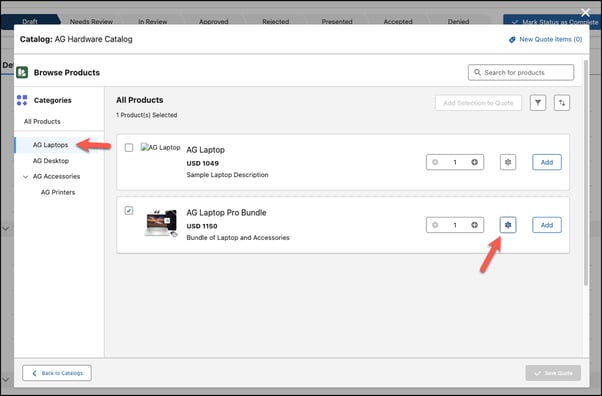Viewport: 602px width, 396px height.
Task: Click 'Bundle of Laptop and Accessories' text
Action: pyautogui.click(x=238, y=238)
